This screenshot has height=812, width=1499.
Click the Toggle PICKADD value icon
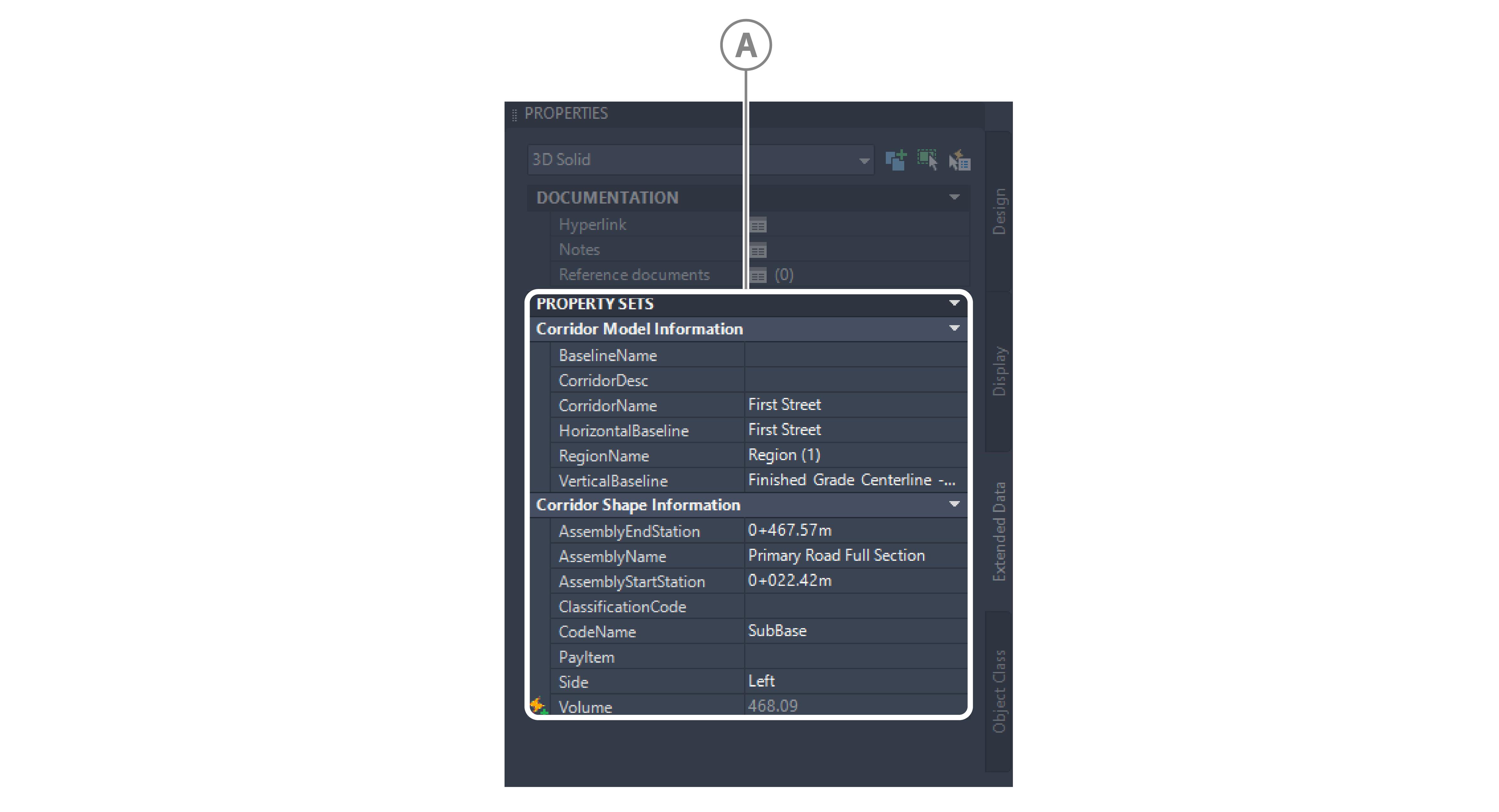click(x=896, y=160)
